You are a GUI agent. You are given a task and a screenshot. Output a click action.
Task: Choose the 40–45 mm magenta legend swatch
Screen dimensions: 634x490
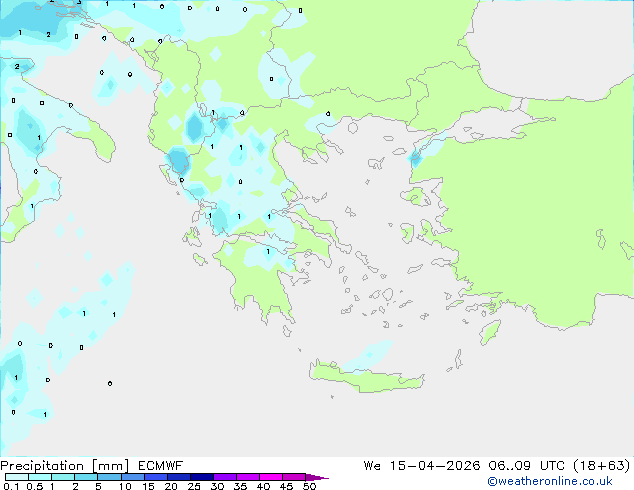point(271,477)
